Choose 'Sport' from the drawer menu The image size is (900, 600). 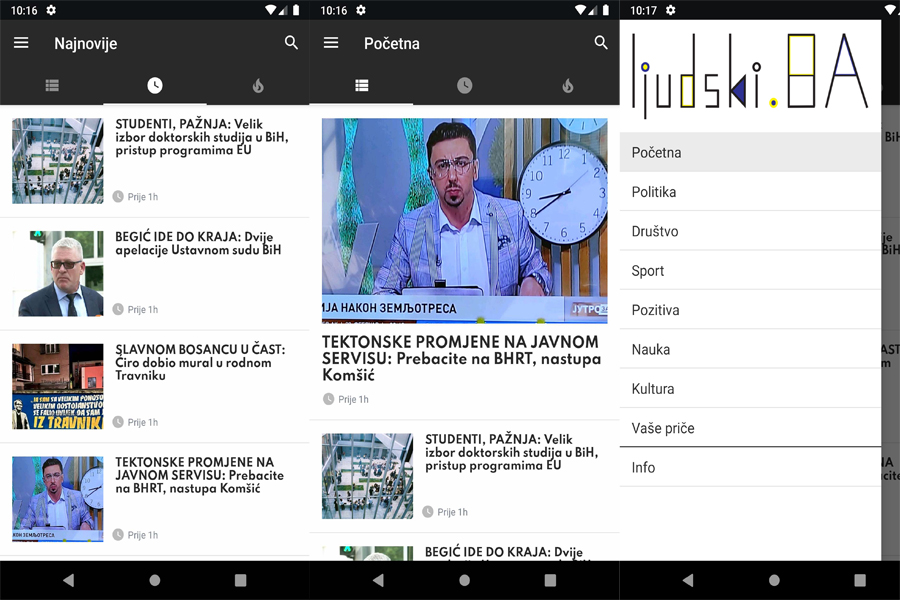750,270
